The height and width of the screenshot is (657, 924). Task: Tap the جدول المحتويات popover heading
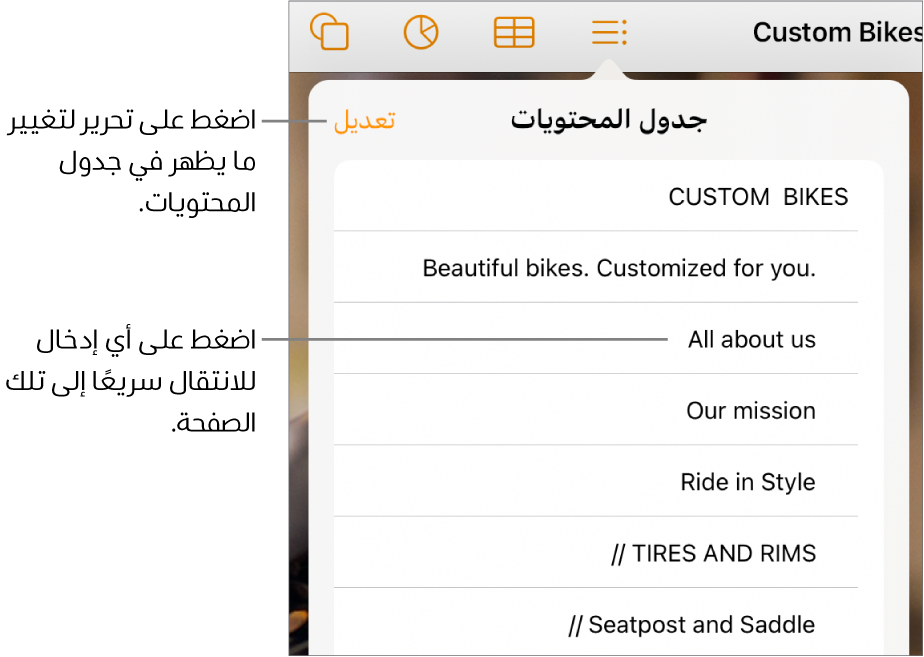tap(609, 120)
